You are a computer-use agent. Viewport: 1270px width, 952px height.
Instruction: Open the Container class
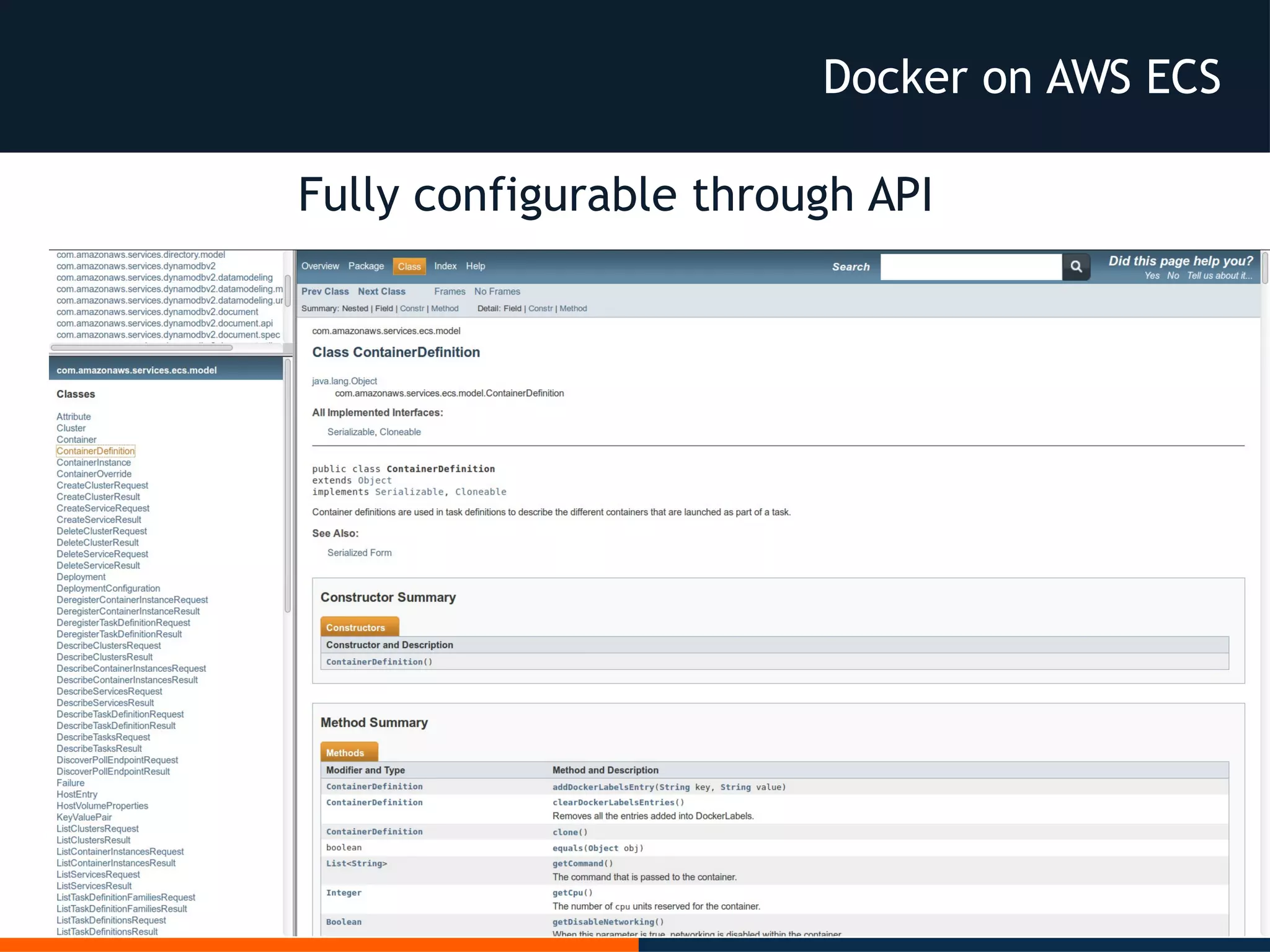point(76,440)
